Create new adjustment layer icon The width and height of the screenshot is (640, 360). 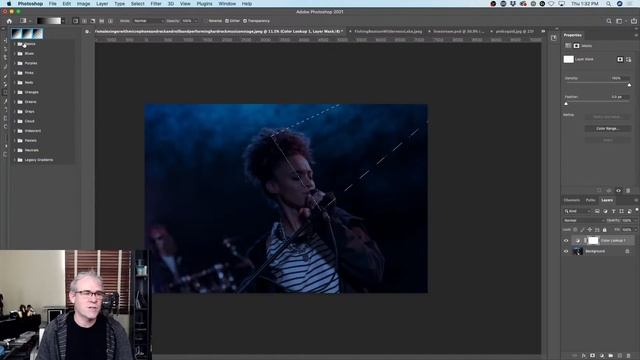[x=602, y=356]
